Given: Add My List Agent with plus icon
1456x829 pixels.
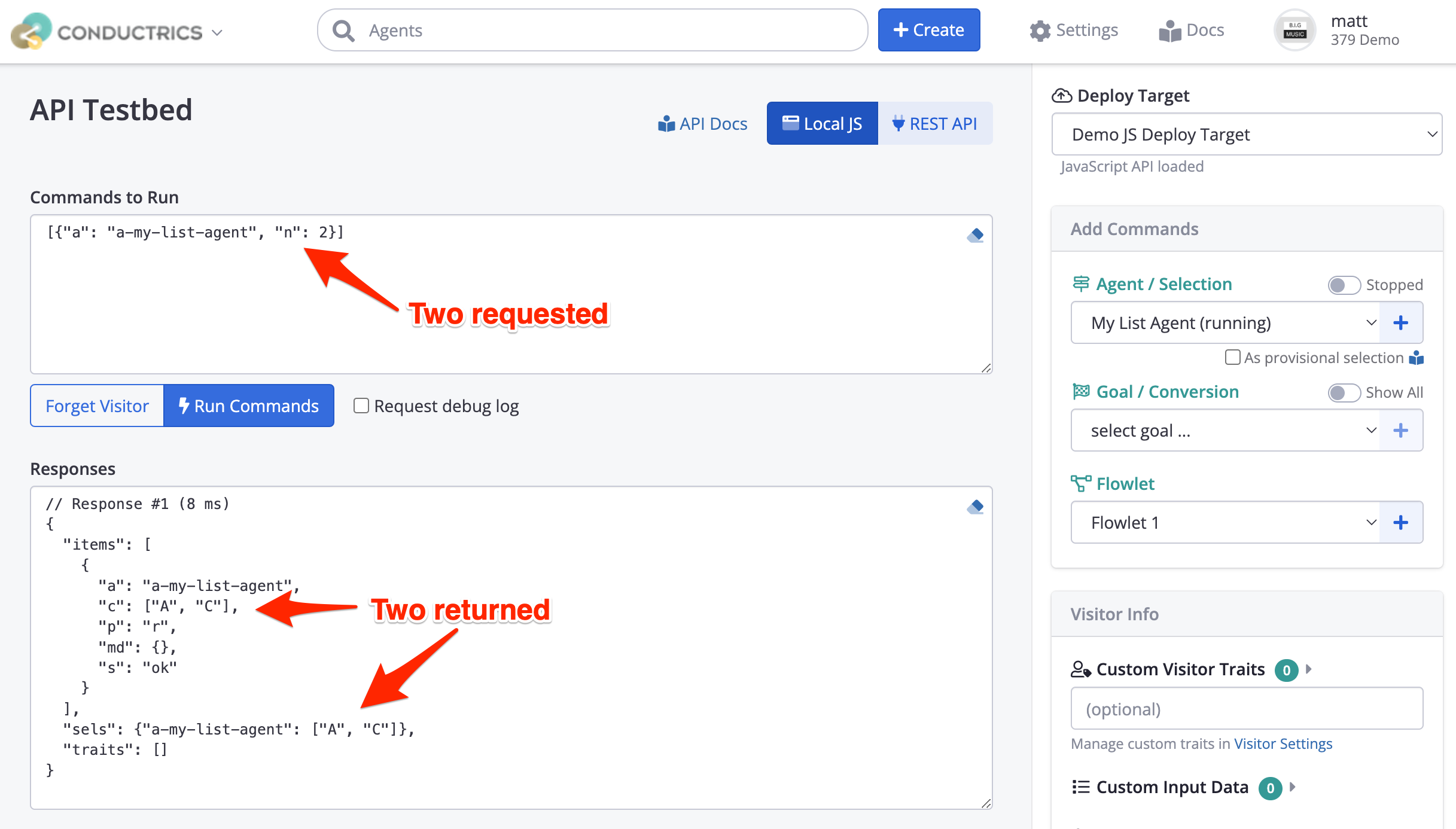Looking at the screenshot, I should 1400,323.
